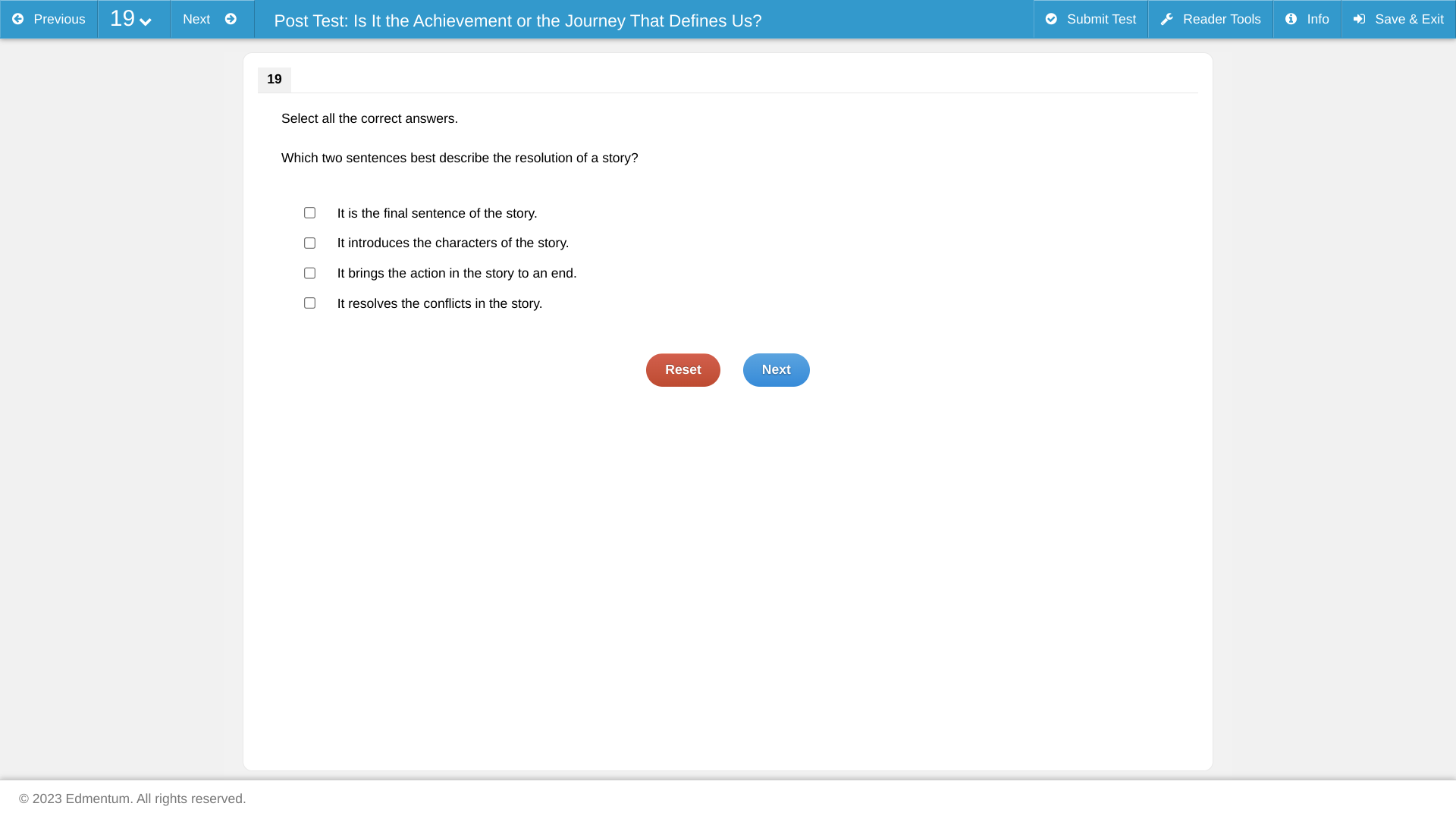The height and width of the screenshot is (819, 1456).
Task: Click the Info circle icon
Action: [x=1291, y=19]
